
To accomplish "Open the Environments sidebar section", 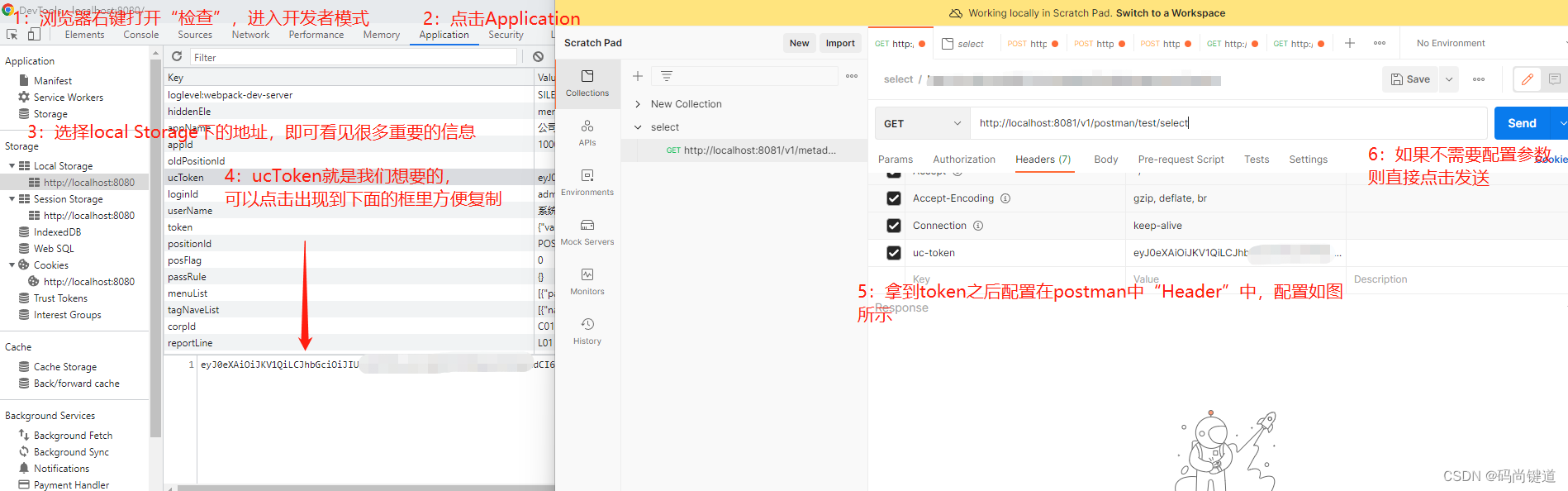I will [587, 182].
